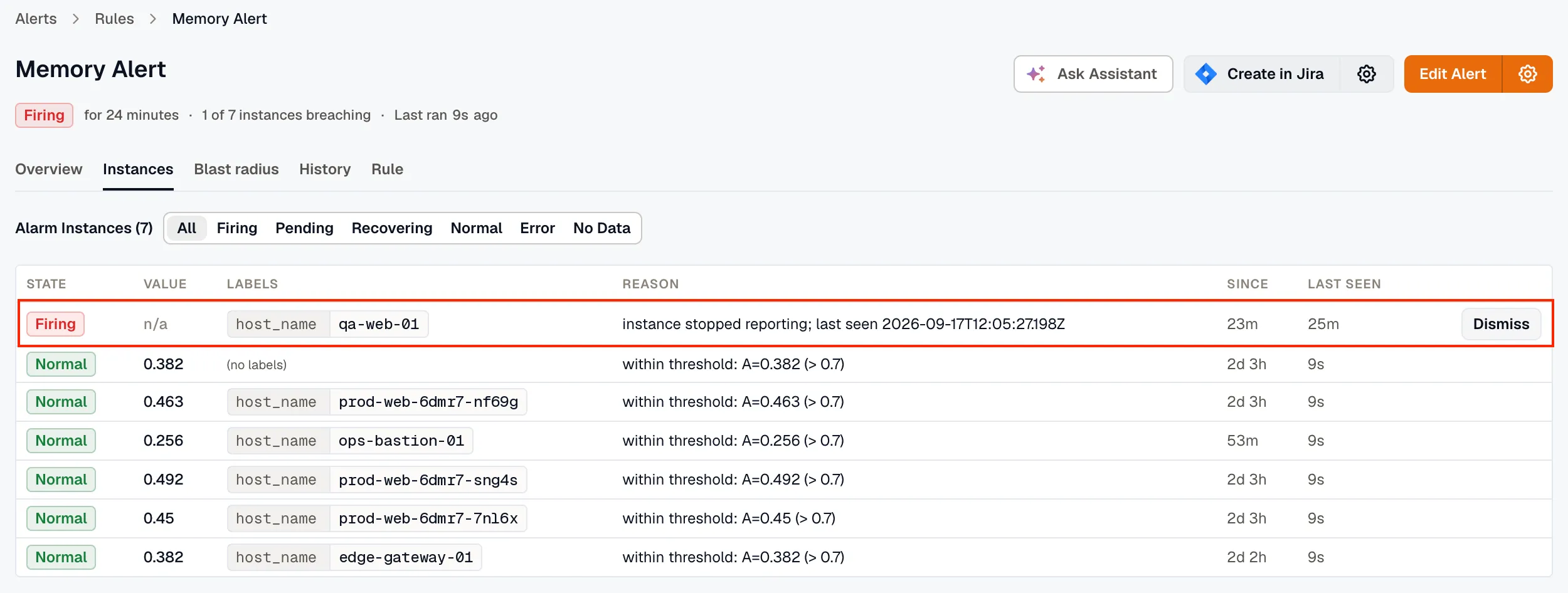Click the edge-gateway-01 host label
The width and height of the screenshot is (1568, 593).
pyautogui.click(x=354, y=557)
